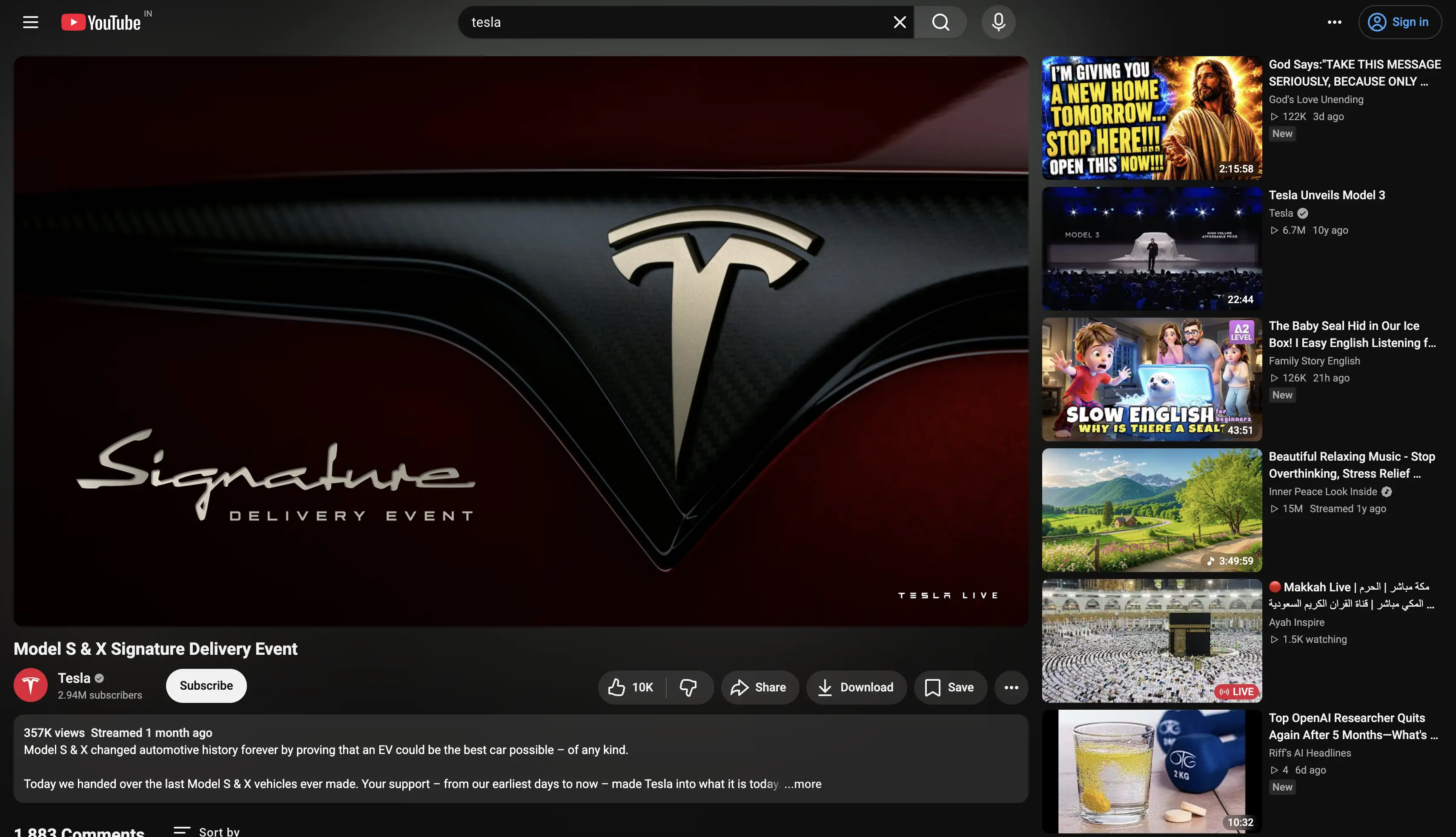Screen dimensions: 1456x837
Task: Click '357K views' in description
Action: [54, 733]
